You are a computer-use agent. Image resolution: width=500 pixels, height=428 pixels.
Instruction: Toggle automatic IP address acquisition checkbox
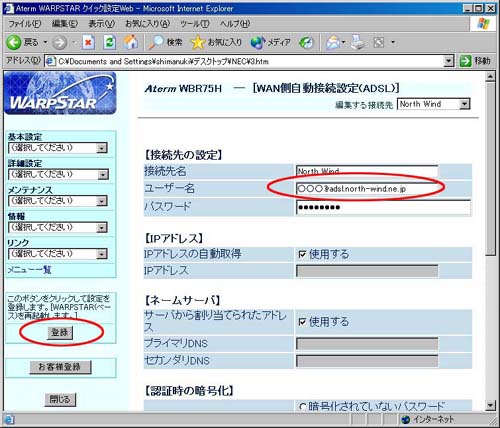(x=302, y=255)
